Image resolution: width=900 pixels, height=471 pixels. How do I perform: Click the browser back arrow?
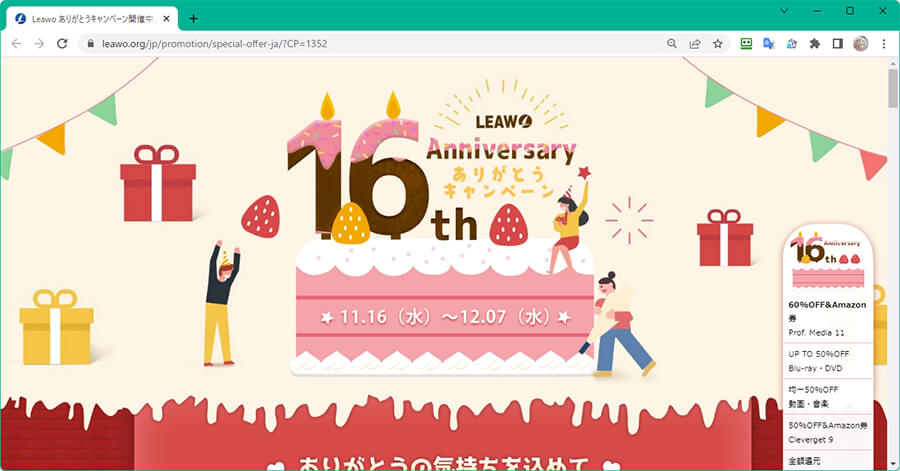coord(16,44)
